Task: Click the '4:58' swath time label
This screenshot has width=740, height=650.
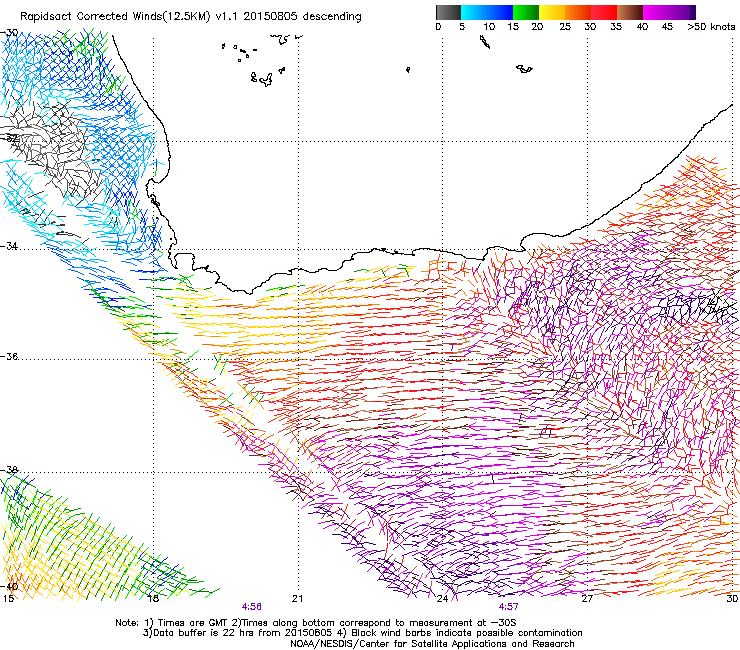Action: tap(252, 607)
